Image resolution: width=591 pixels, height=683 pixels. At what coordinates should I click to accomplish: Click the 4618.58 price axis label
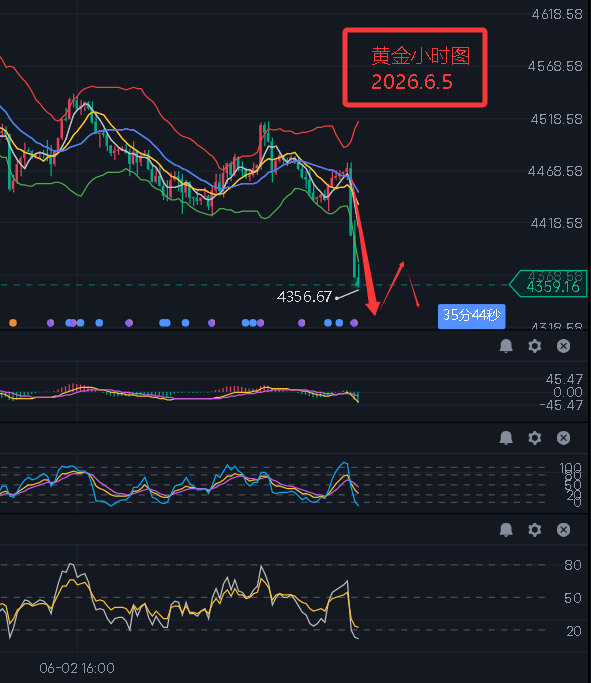[557, 14]
